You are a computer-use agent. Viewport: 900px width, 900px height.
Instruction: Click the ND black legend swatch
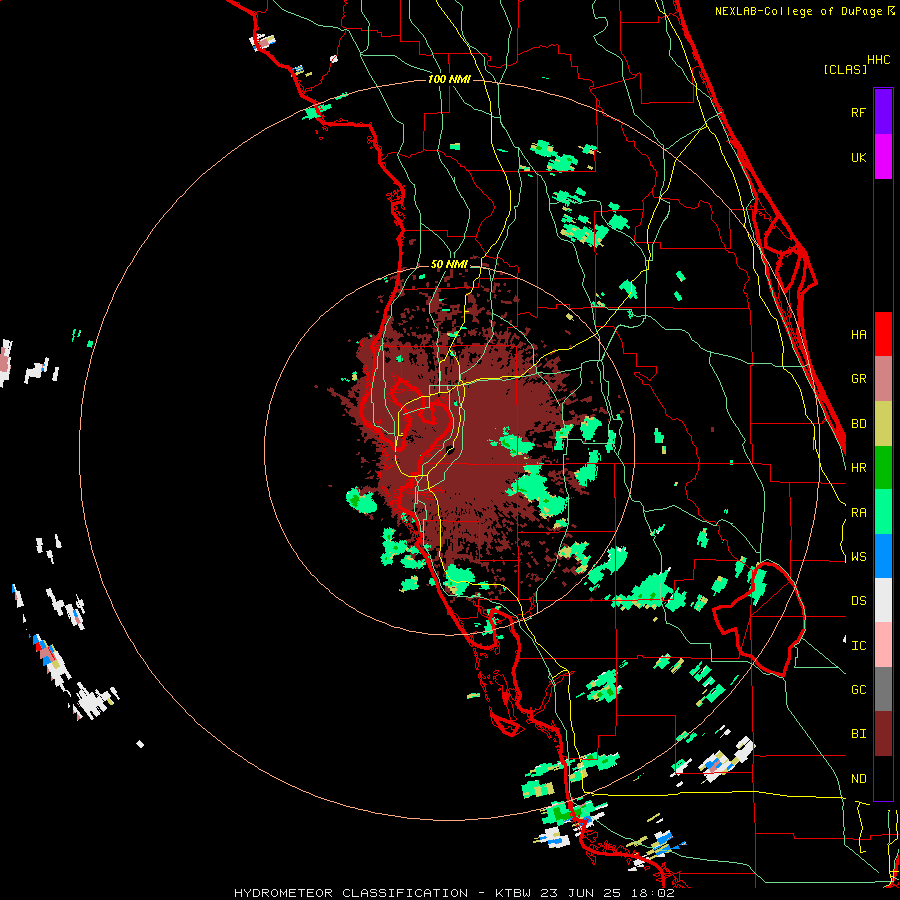click(x=883, y=778)
